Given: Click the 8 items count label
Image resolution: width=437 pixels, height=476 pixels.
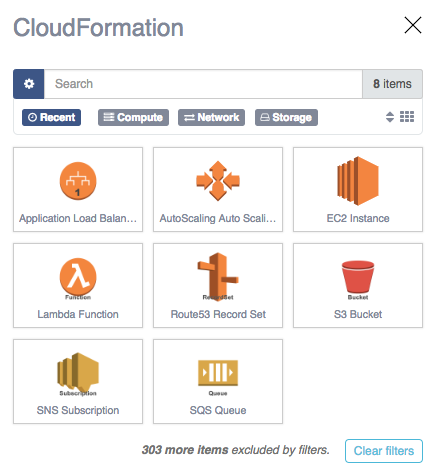Looking at the screenshot, I should 392,84.
